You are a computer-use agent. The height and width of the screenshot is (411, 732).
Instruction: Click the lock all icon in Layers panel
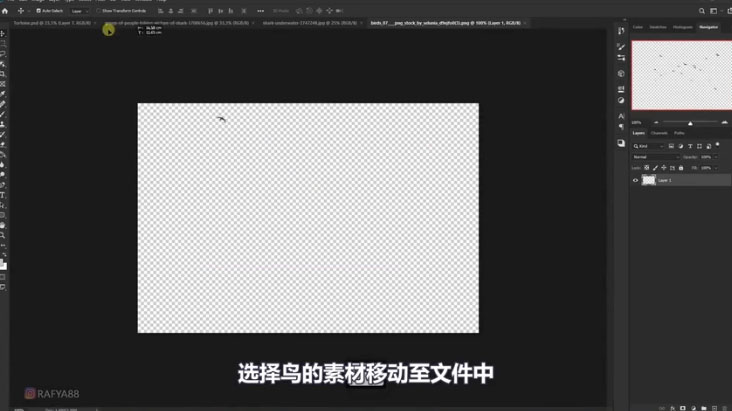(x=681, y=168)
